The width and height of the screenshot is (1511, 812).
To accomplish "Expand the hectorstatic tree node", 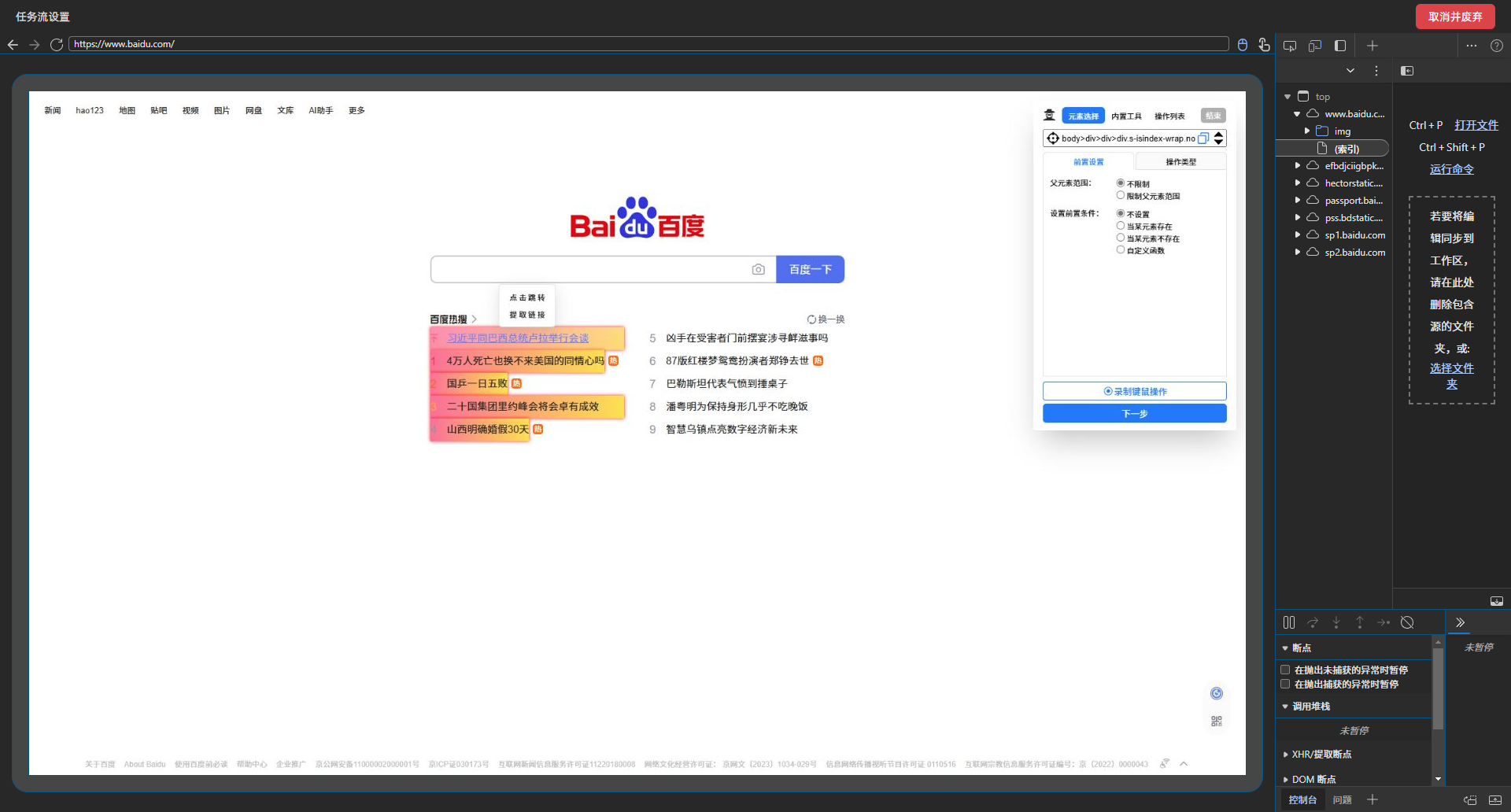I will (x=1297, y=183).
